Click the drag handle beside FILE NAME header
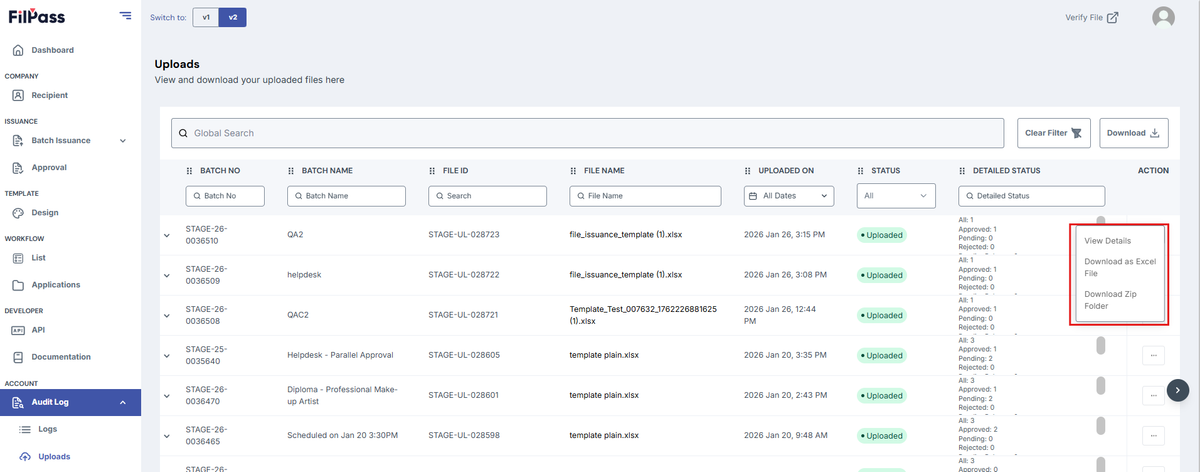The height and width of the screenshot is (472, 1200). pos(573,171)
